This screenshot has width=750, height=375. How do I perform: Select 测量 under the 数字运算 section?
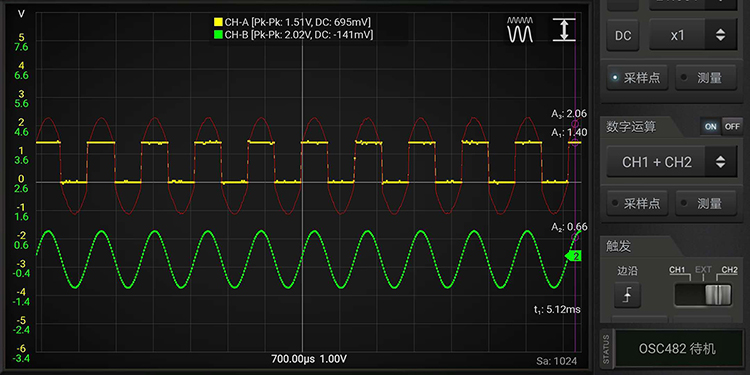tap(706, 203)
